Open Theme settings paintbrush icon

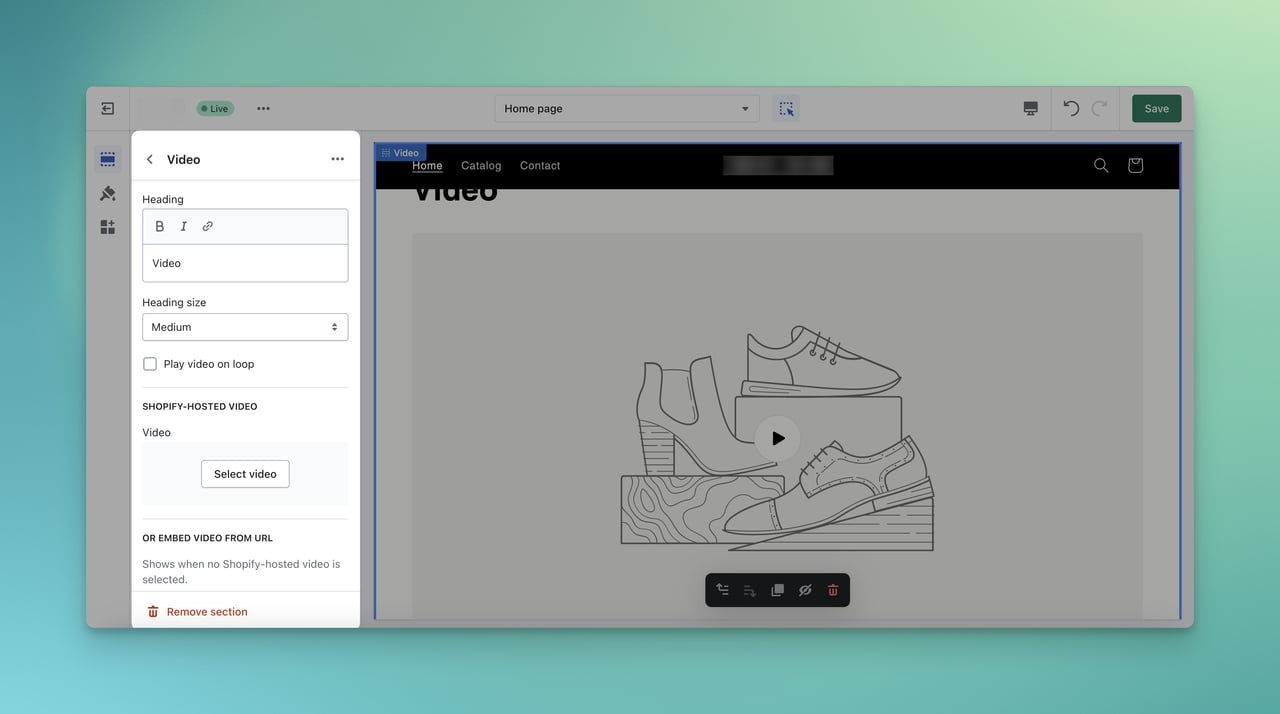point(108,193)
